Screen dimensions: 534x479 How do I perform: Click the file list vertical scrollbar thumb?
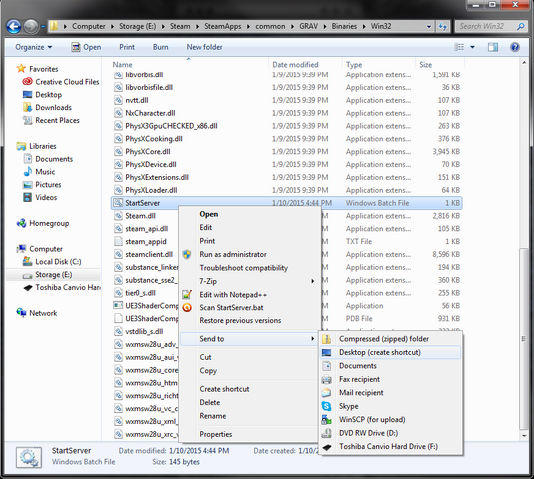click(x=524, y=338)
